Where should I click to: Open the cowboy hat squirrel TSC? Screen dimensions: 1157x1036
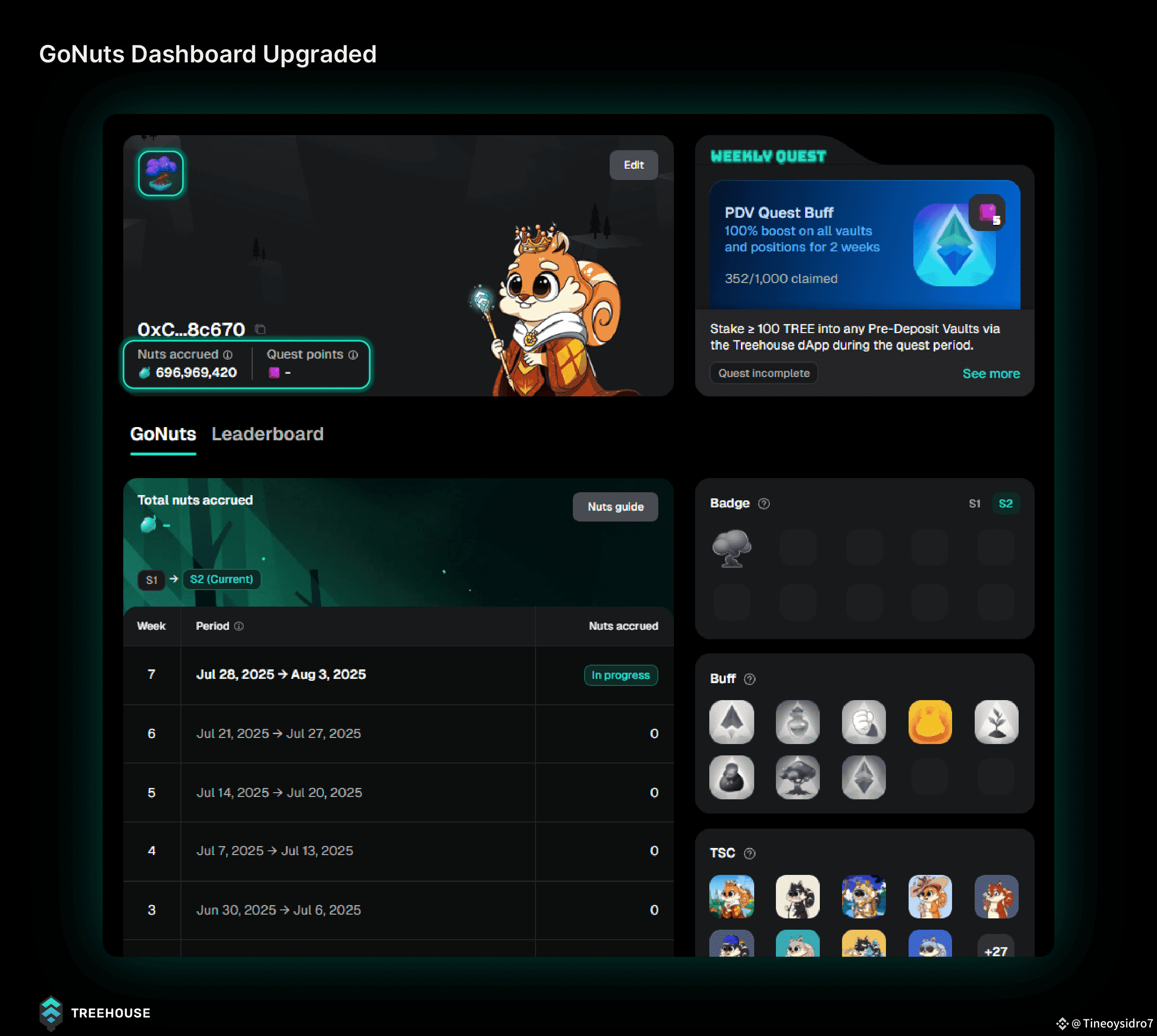930,897
